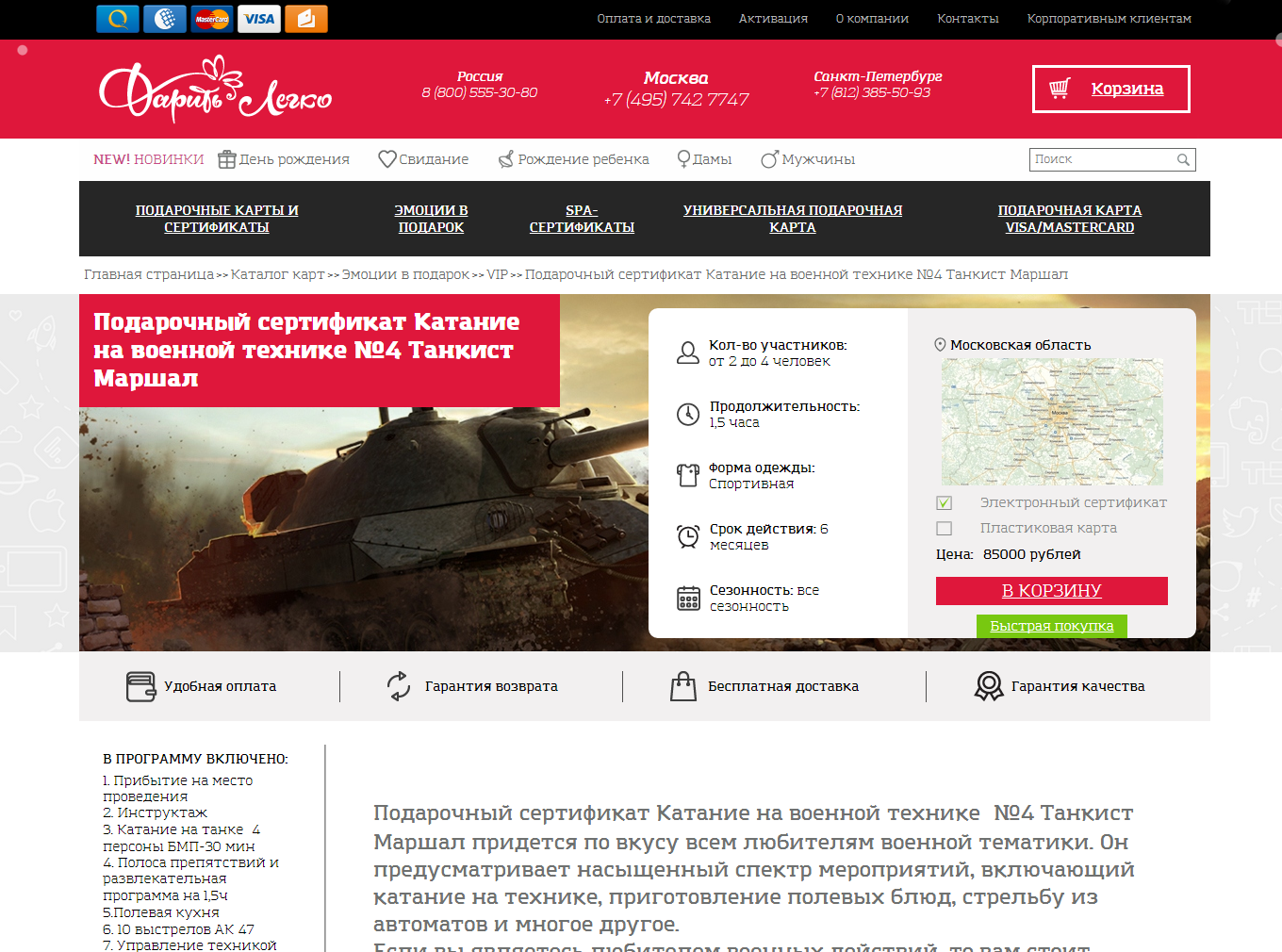Viewport: 1282px width, 952px height.
Task: Click the shopping bag icon for Бесплатная доставка
Action: tap(683, 686)
